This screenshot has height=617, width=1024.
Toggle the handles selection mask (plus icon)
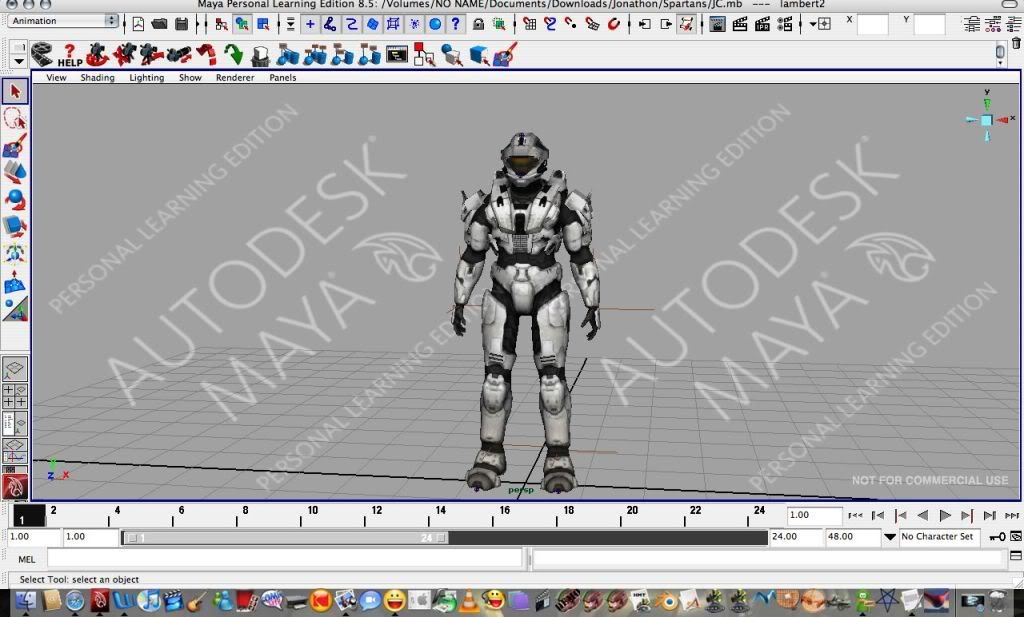pos(310,25)
